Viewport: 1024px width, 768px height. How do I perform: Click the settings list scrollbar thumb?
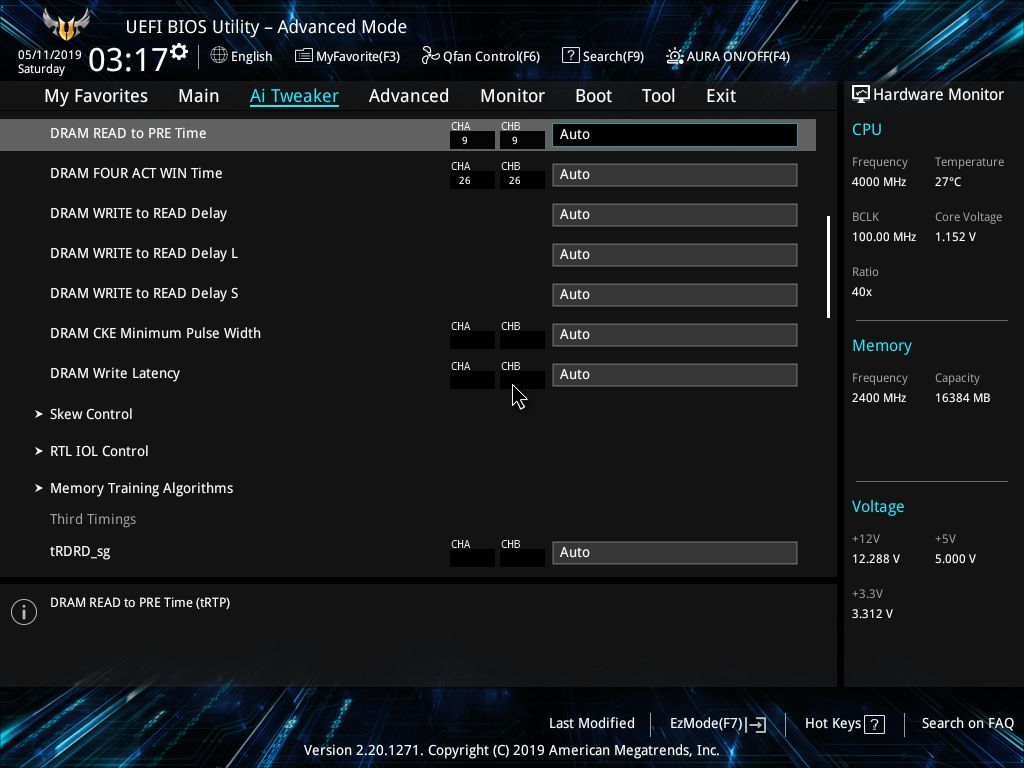point(828,267)
